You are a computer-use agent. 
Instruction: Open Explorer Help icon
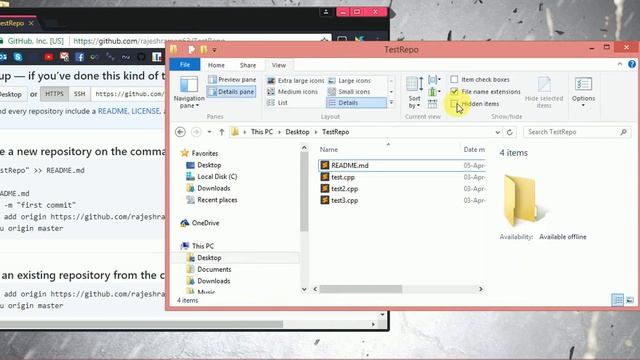click(x=632, y=64)
